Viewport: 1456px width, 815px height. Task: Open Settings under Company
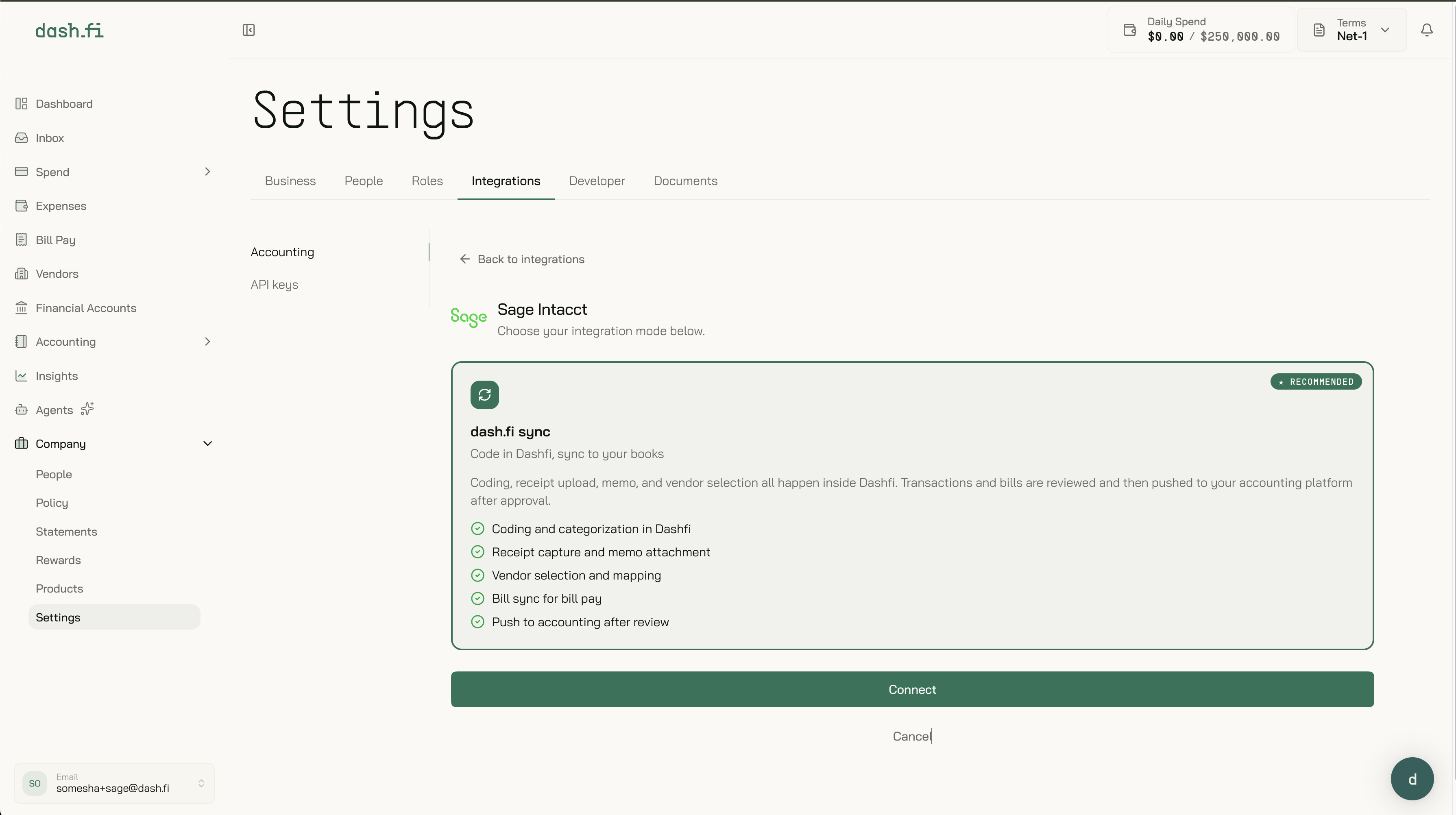click(x=114, y=617)
